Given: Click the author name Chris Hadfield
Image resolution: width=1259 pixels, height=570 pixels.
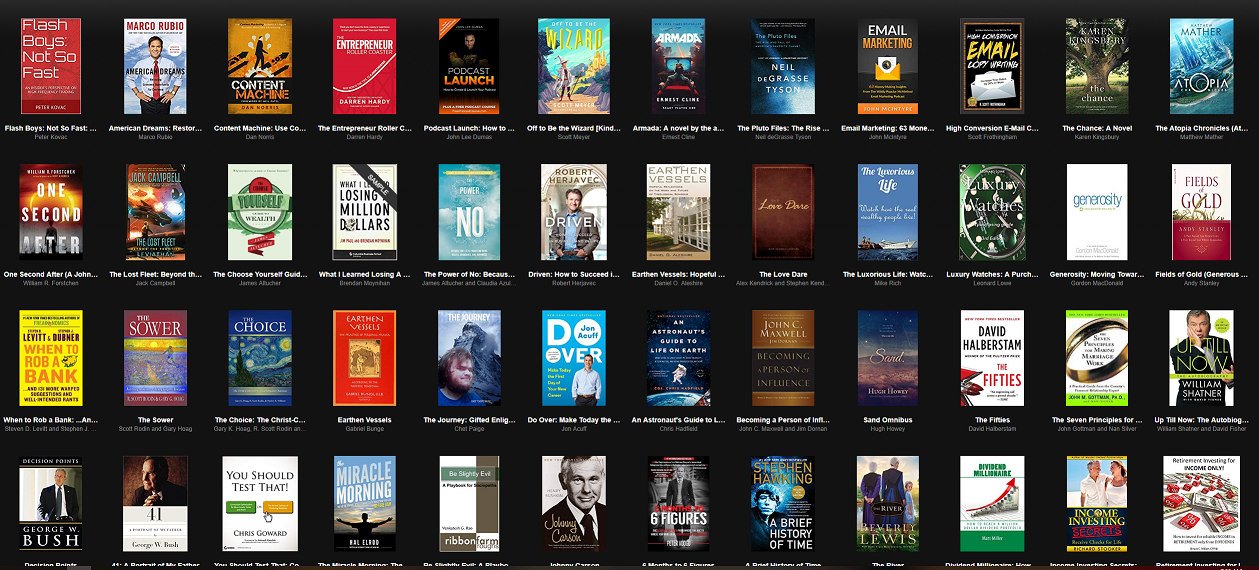Looking at the screenshot, I should (x=679, y=430).
